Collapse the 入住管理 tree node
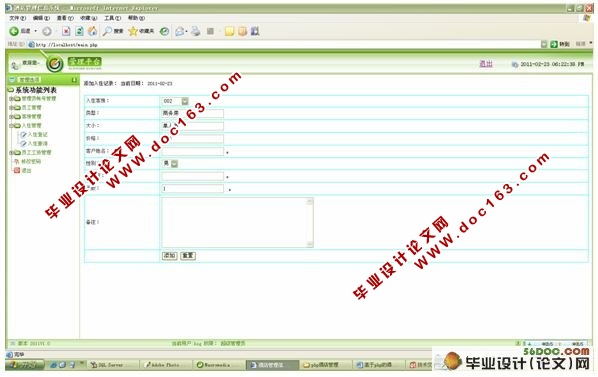 (x=11, y=126)
